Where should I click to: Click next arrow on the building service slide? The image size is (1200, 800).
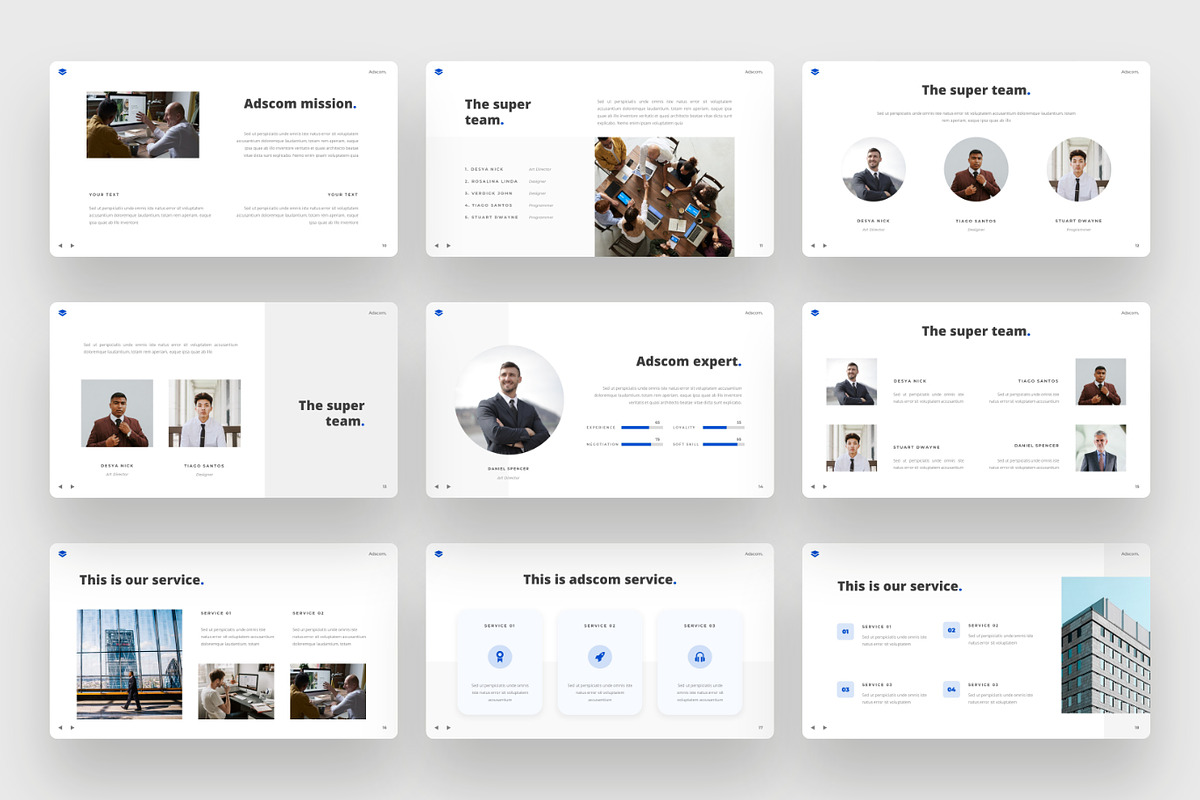824,727
